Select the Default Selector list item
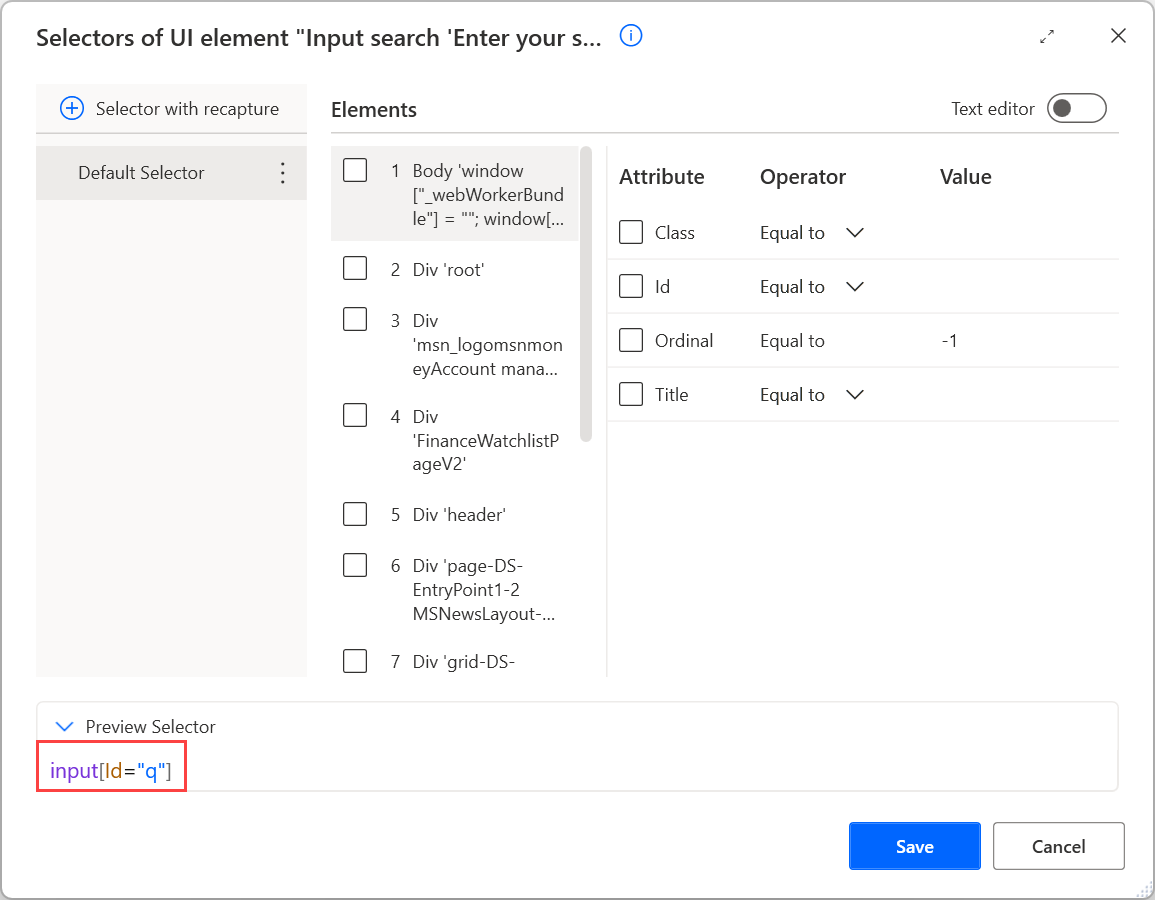Screen dimensions: 1155x900 coord(142,173)
